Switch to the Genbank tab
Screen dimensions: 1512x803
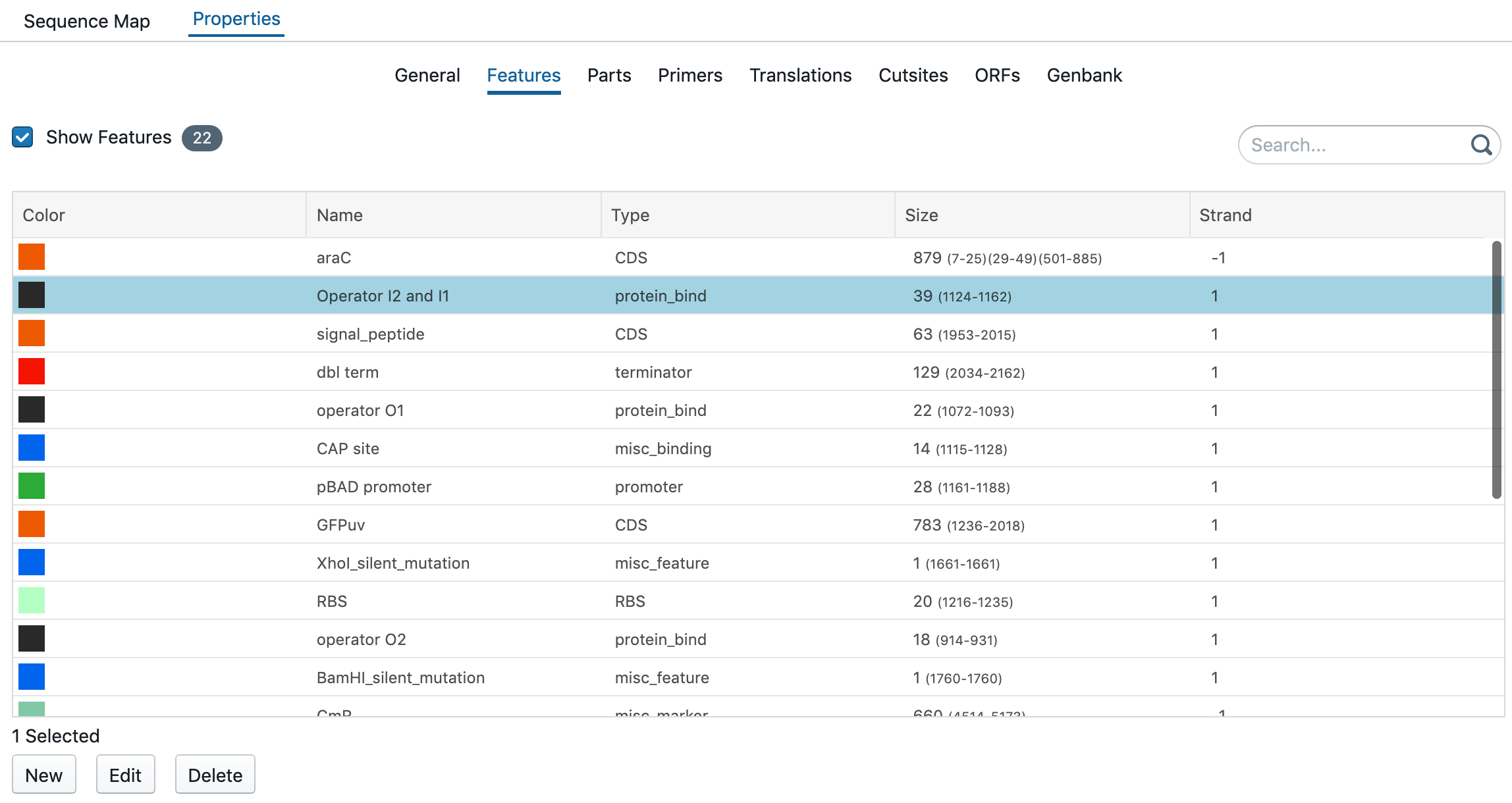click(1084, 76)
